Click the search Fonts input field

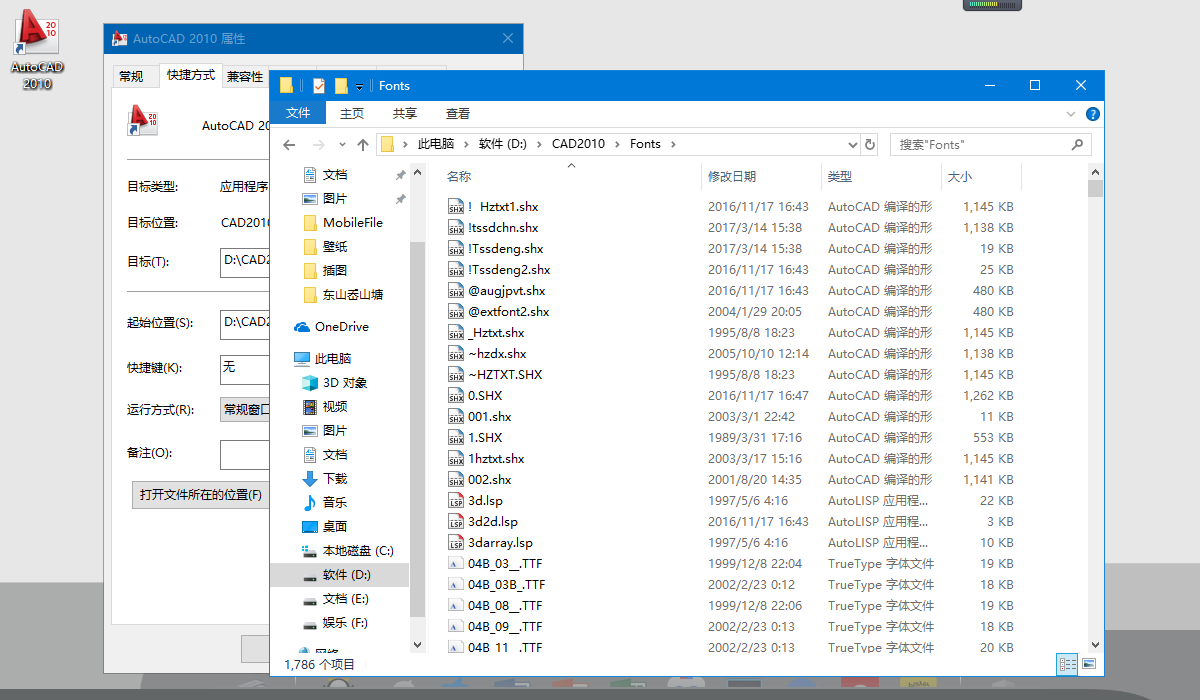(x=980, y=144)
